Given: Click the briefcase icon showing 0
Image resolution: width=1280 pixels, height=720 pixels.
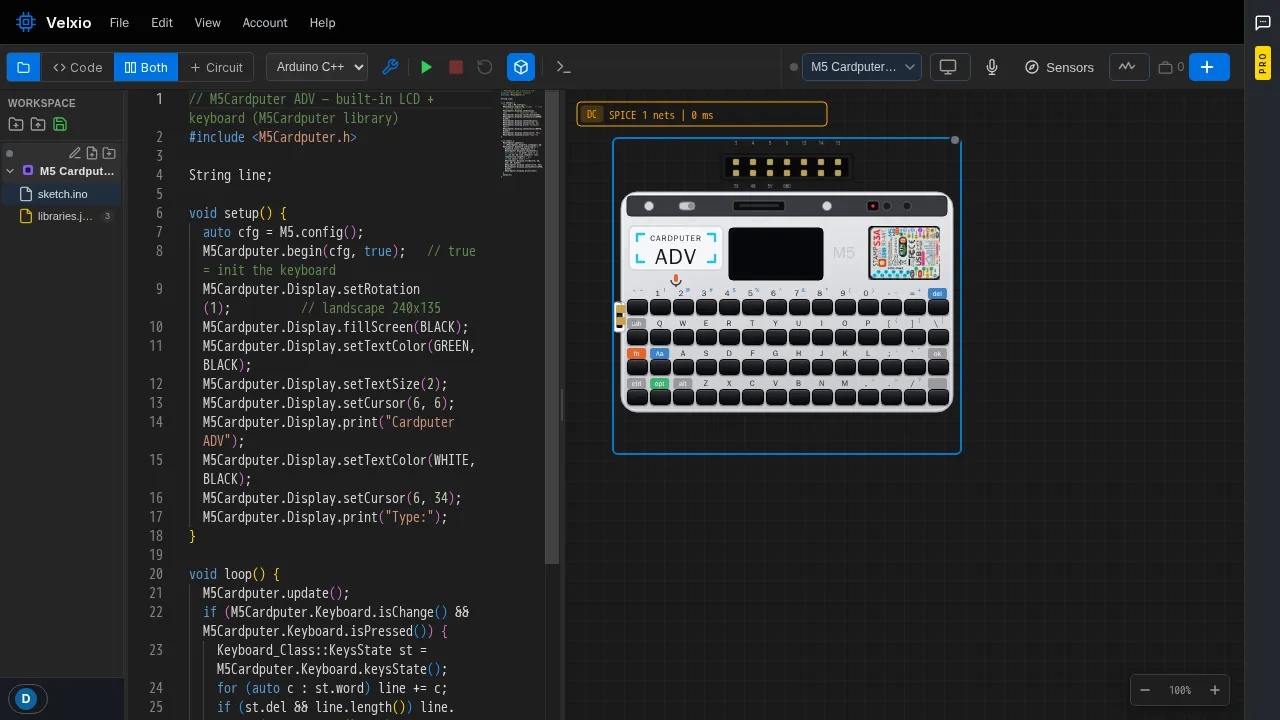Looking at the screenshot, I should tap(1171, 67).
